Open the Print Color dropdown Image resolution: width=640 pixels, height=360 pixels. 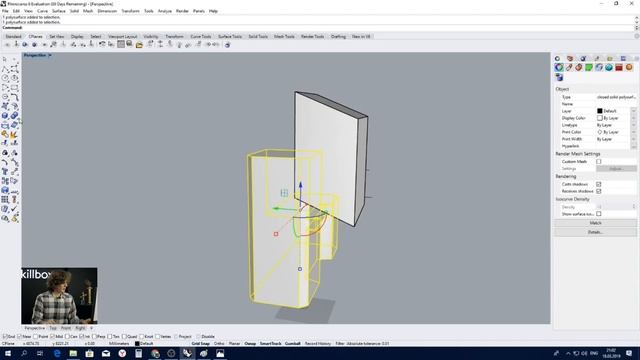(x=633, y=132)
